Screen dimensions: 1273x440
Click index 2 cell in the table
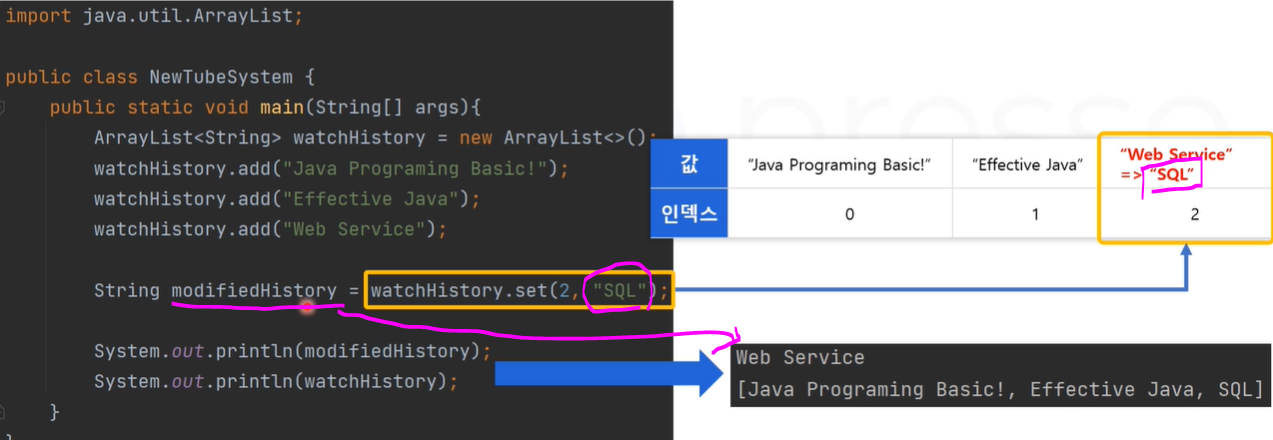pyautogui.click(x=1186, y=214)
